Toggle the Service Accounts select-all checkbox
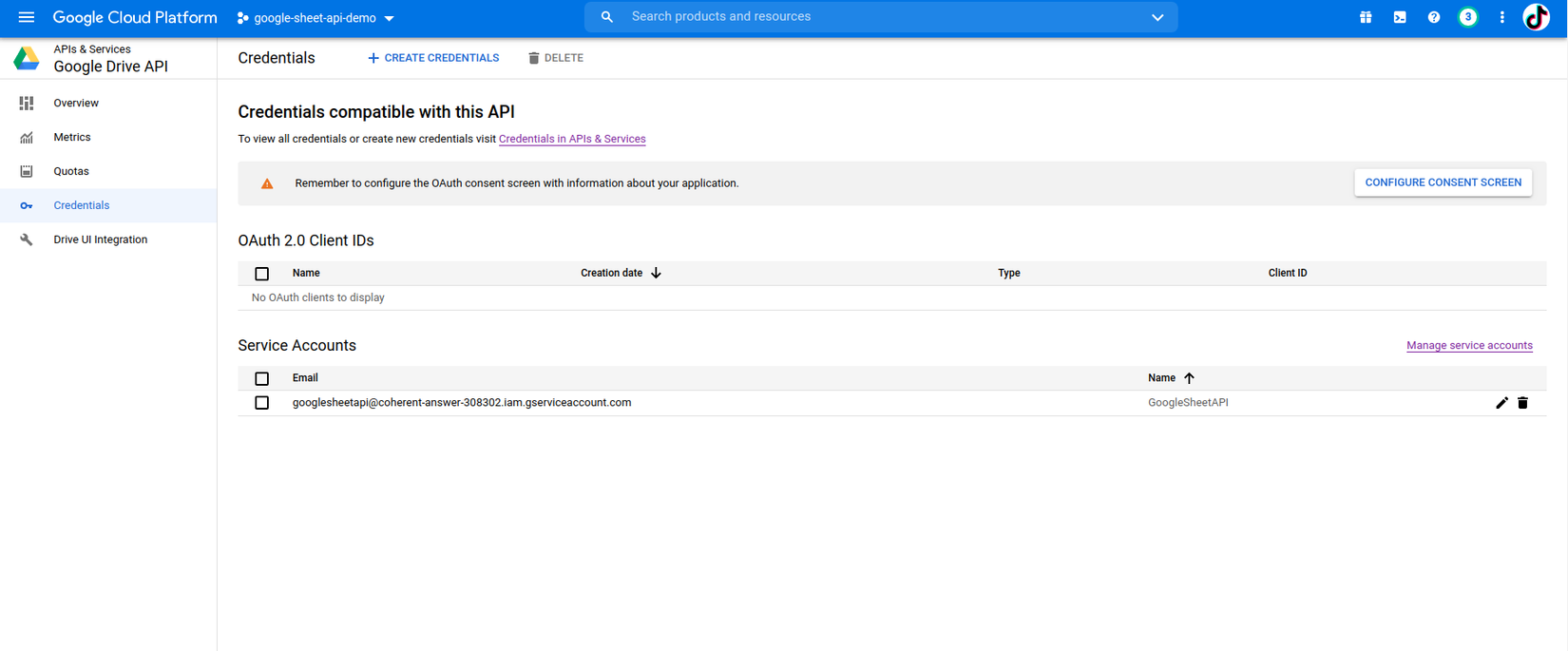The height and width of the screenshot is (651, 1568). [262, 378]
